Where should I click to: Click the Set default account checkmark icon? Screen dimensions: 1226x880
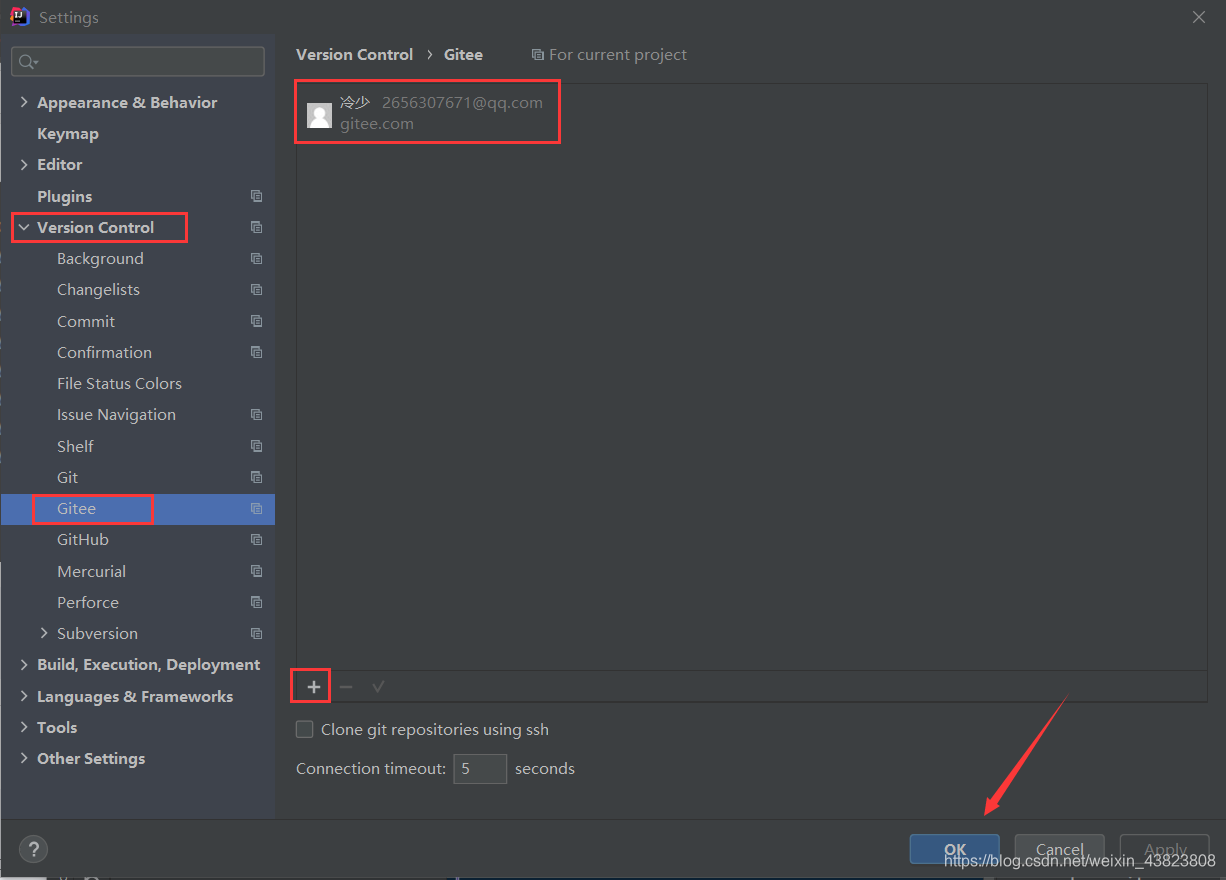pos(378,687)
